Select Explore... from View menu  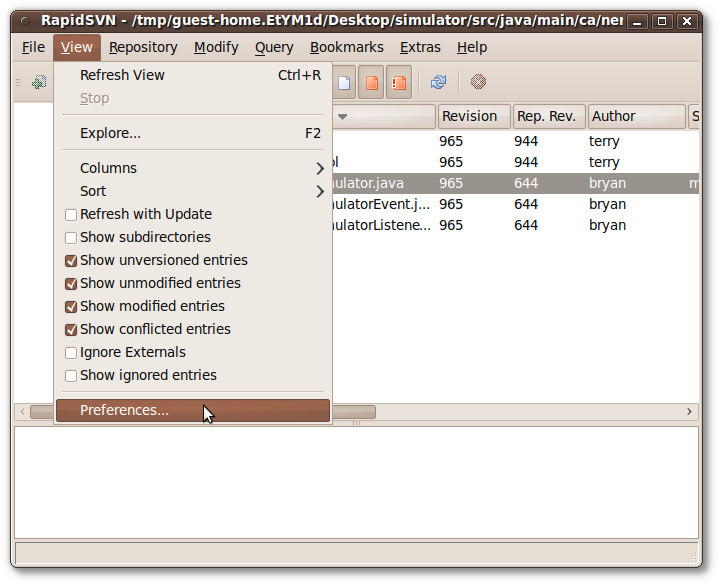193,133
